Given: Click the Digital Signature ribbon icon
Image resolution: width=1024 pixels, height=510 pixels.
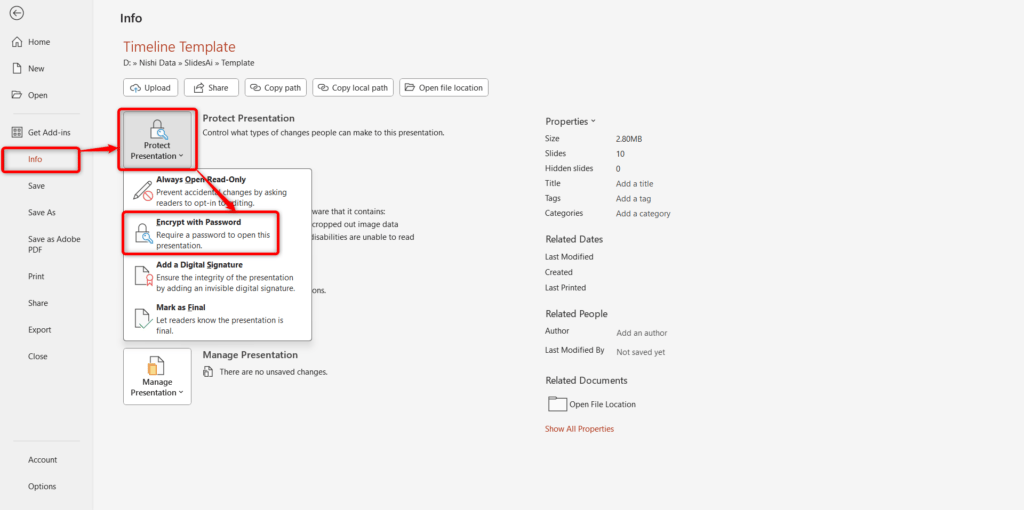Looking at the screenshot, I should click(x=143, y=276).
